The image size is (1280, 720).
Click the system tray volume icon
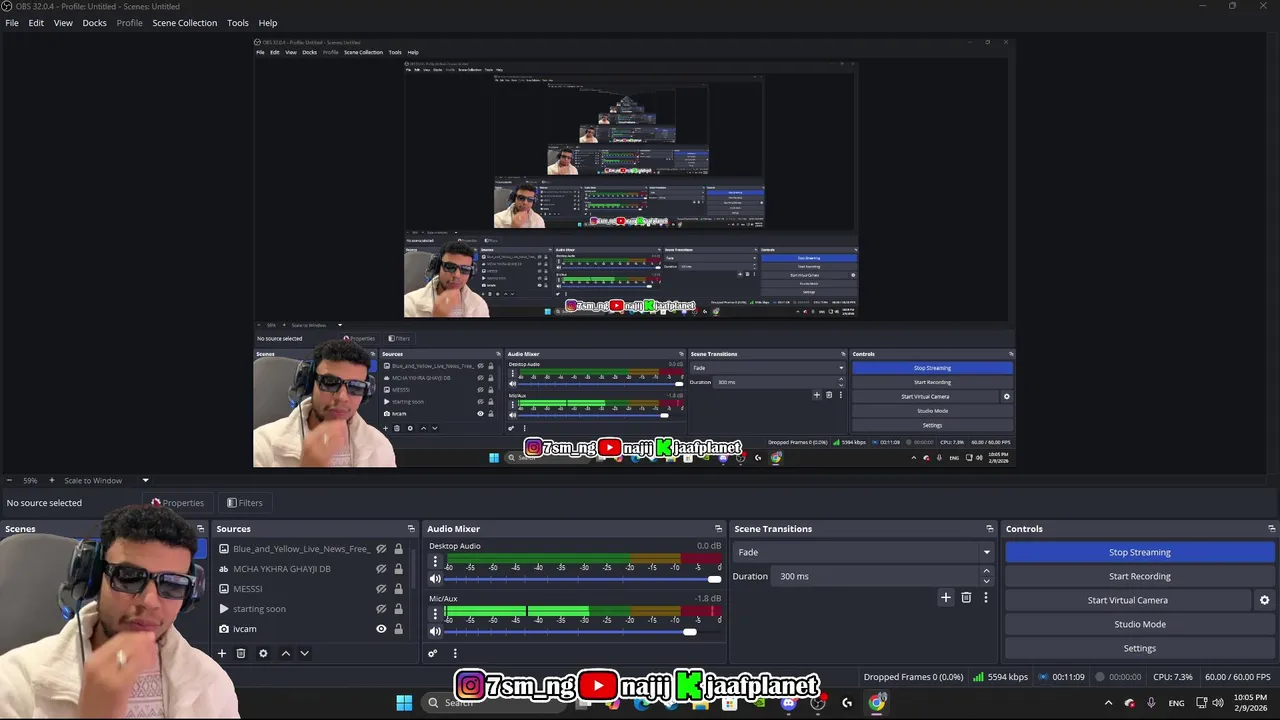pyautogui.click(x=1220, y=703)
